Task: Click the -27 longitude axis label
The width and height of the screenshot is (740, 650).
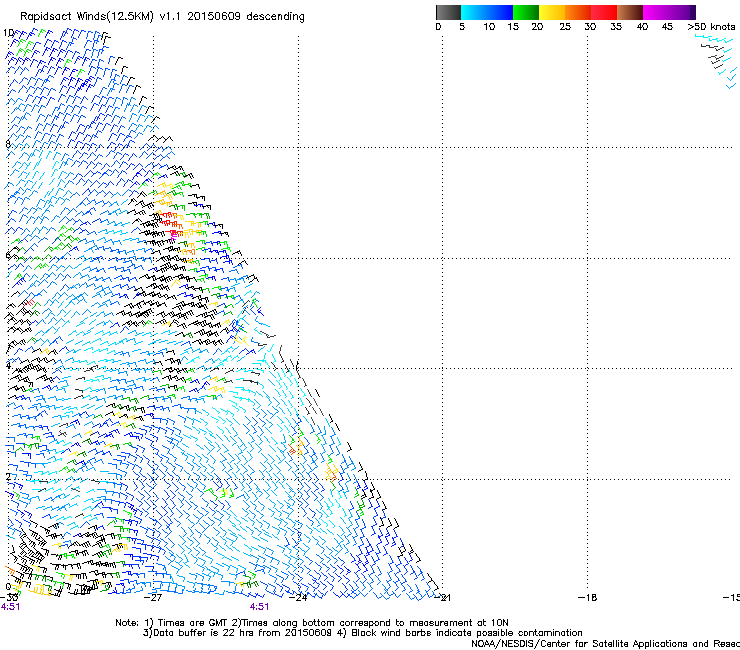Action: 153,598
